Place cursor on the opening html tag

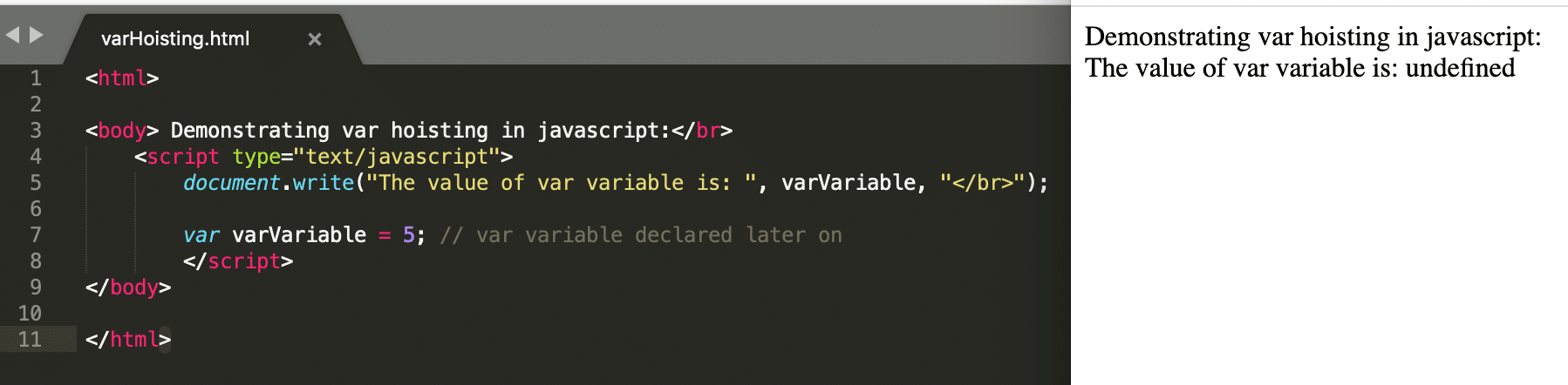(x=122, y=78)
